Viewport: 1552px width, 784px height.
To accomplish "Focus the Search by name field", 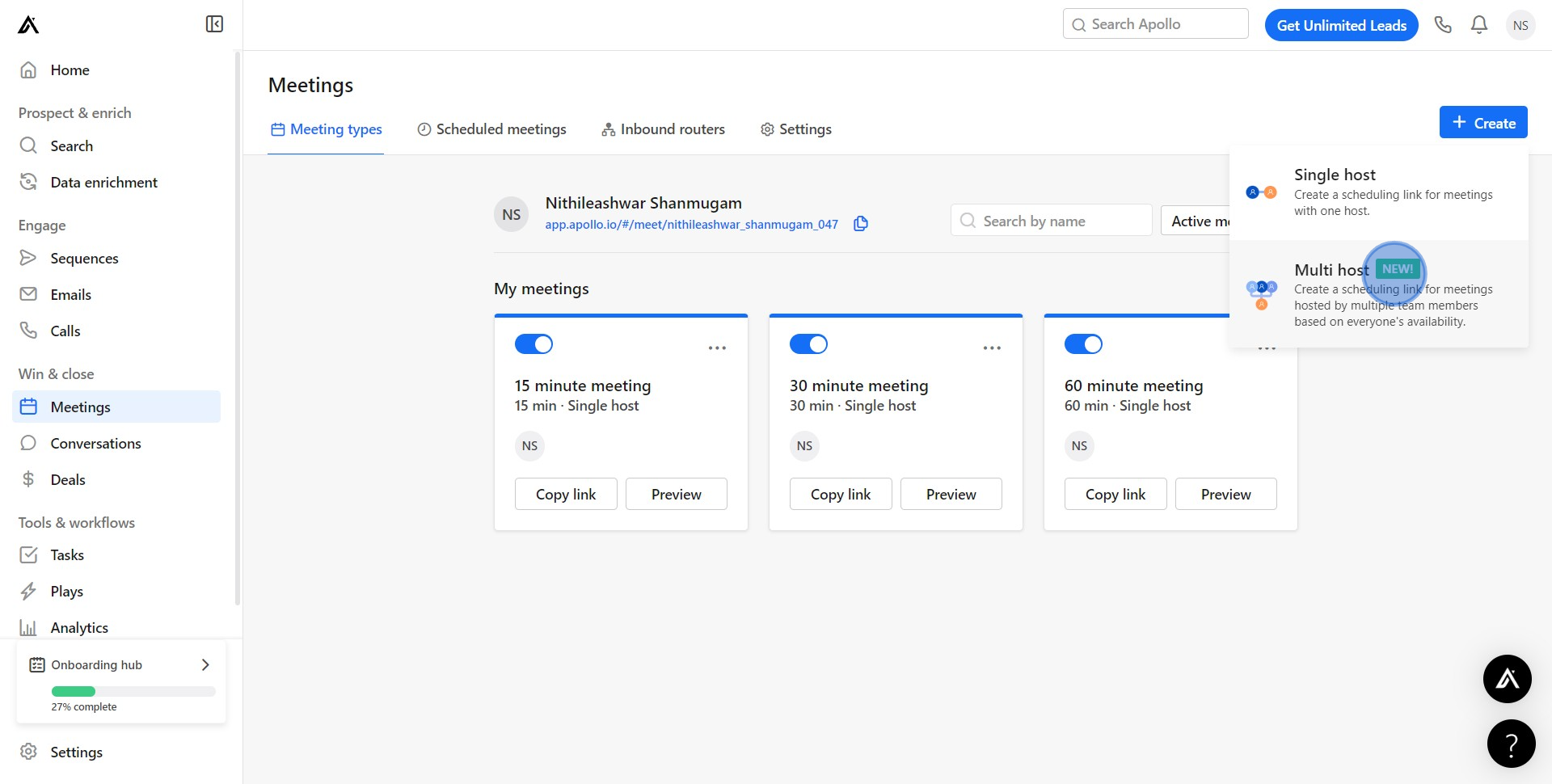I will coord(1052,221).
